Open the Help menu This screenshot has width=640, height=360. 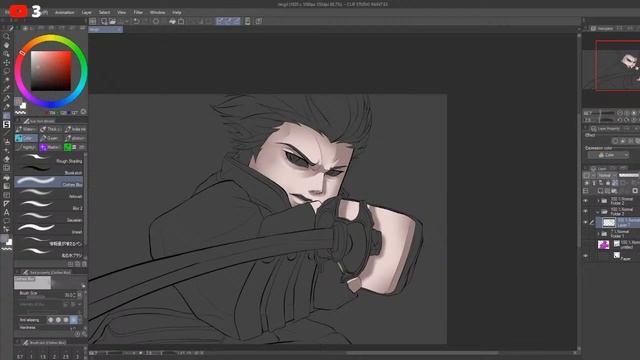(x=176, y=12)
